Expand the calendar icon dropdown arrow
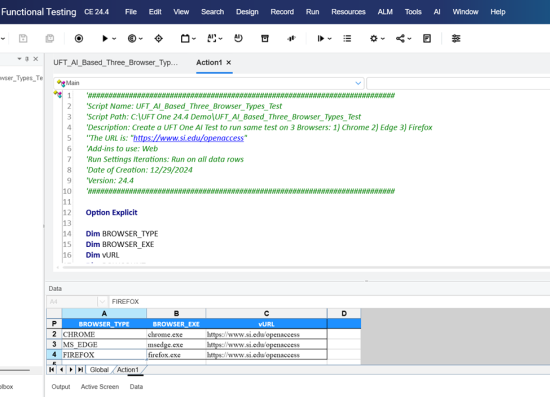 pos(194,39)
